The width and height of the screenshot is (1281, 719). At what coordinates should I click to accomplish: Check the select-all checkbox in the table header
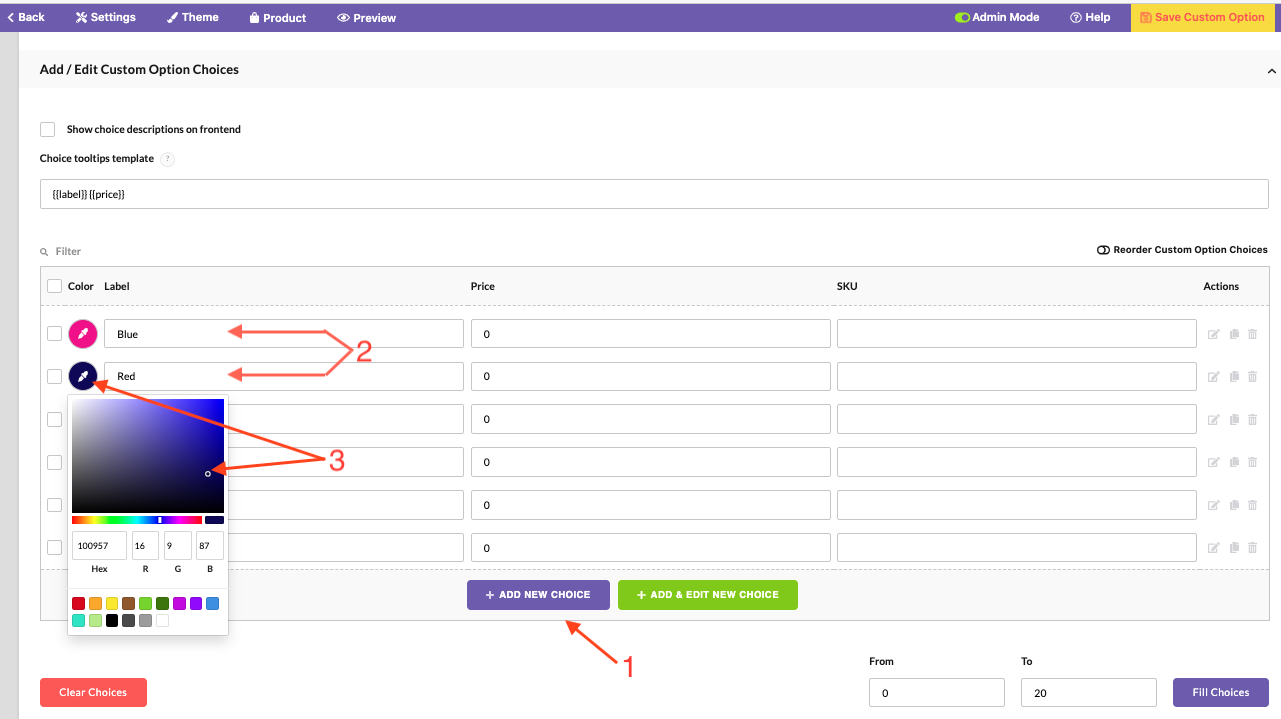[x=55, y=286]
